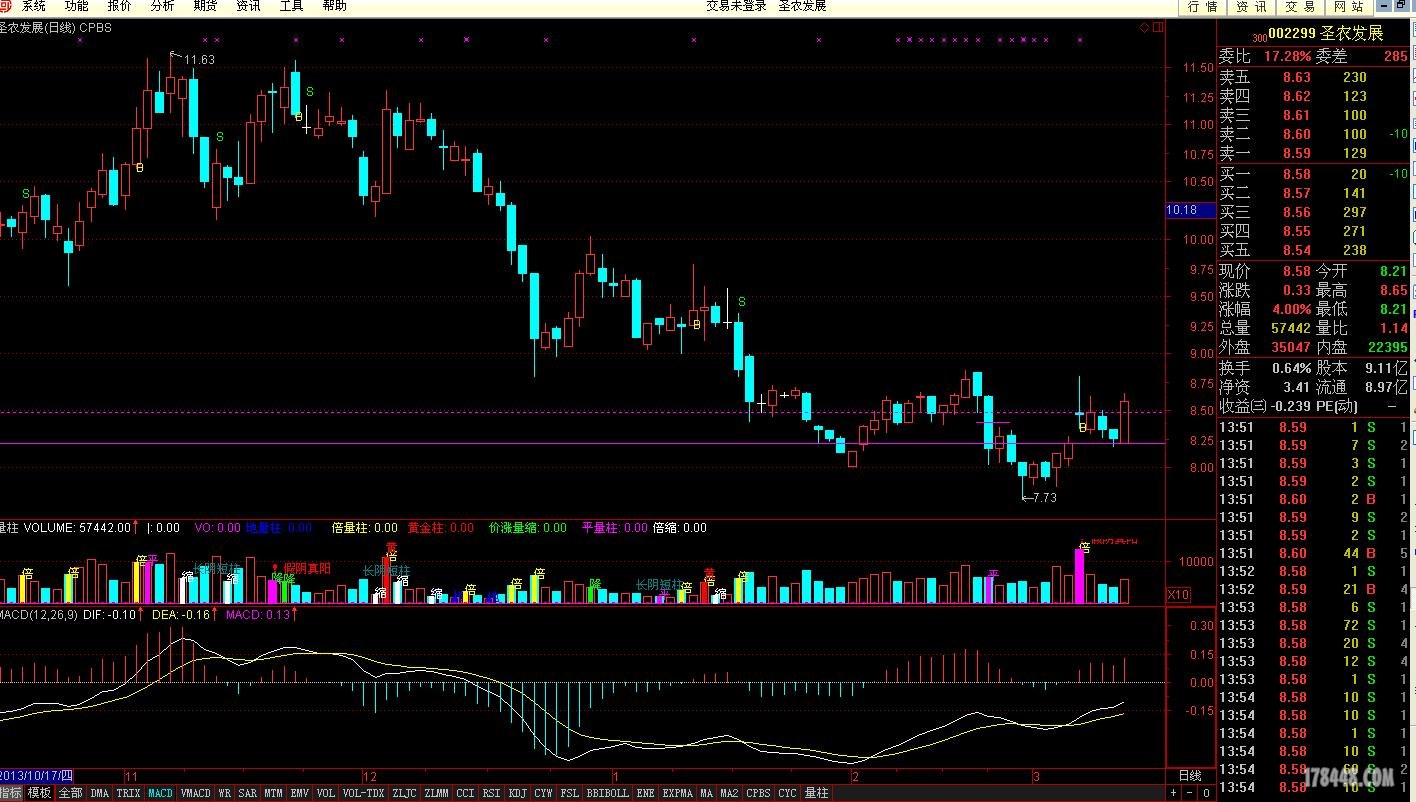
Task: Click the 买五 price 8.54 row
Action: (x=1312, y=250)
